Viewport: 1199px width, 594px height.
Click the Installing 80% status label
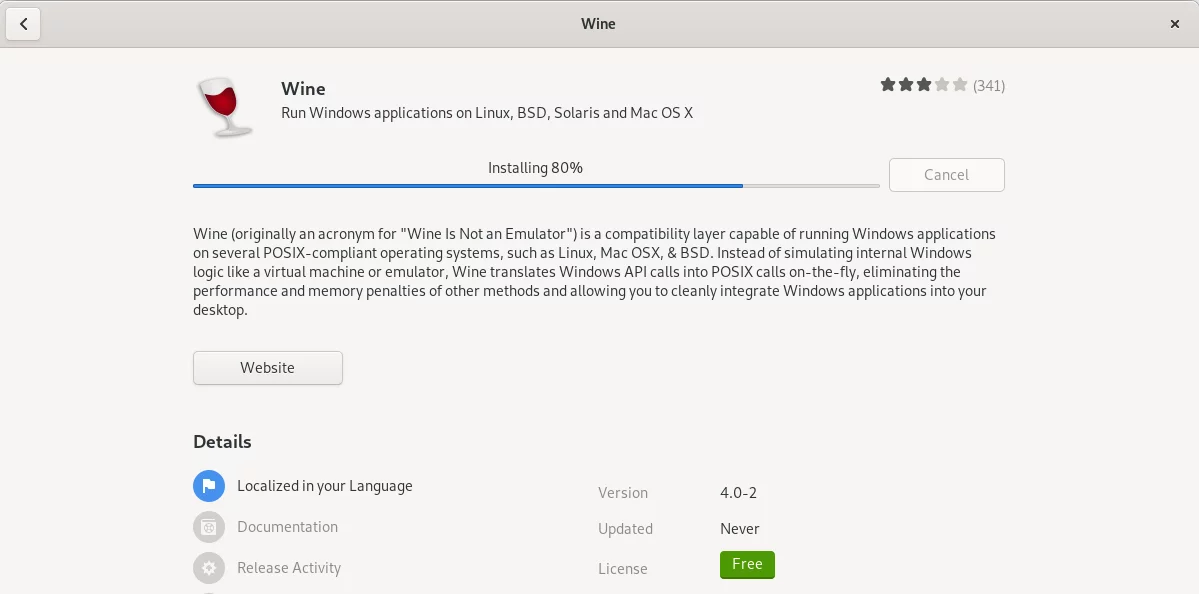click(535, 167)
